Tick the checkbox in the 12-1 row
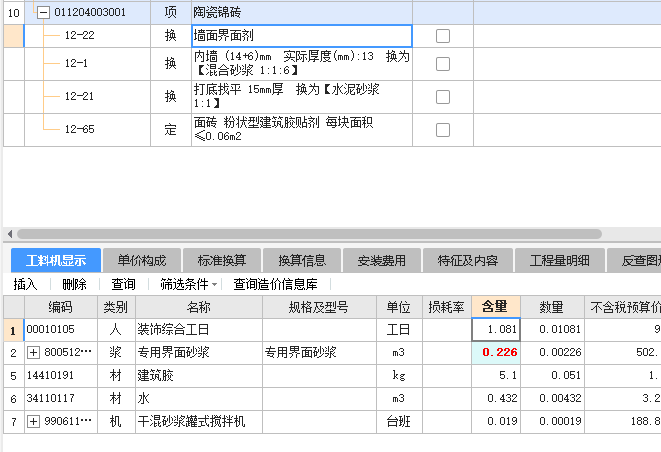Viewport: 661px width, 452px height. pyautogui.click(x=443, y=64)
